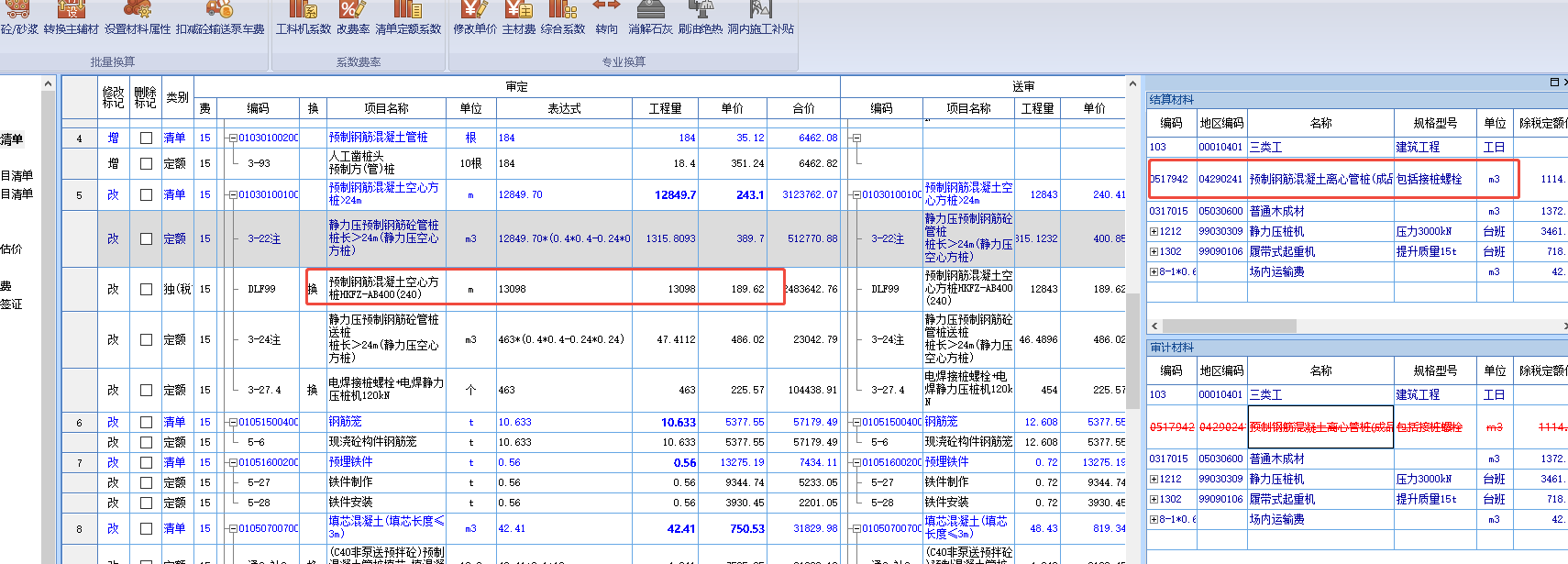
Task: Toggle delete mark for quota 5-27
Action: tap(145, 482)
